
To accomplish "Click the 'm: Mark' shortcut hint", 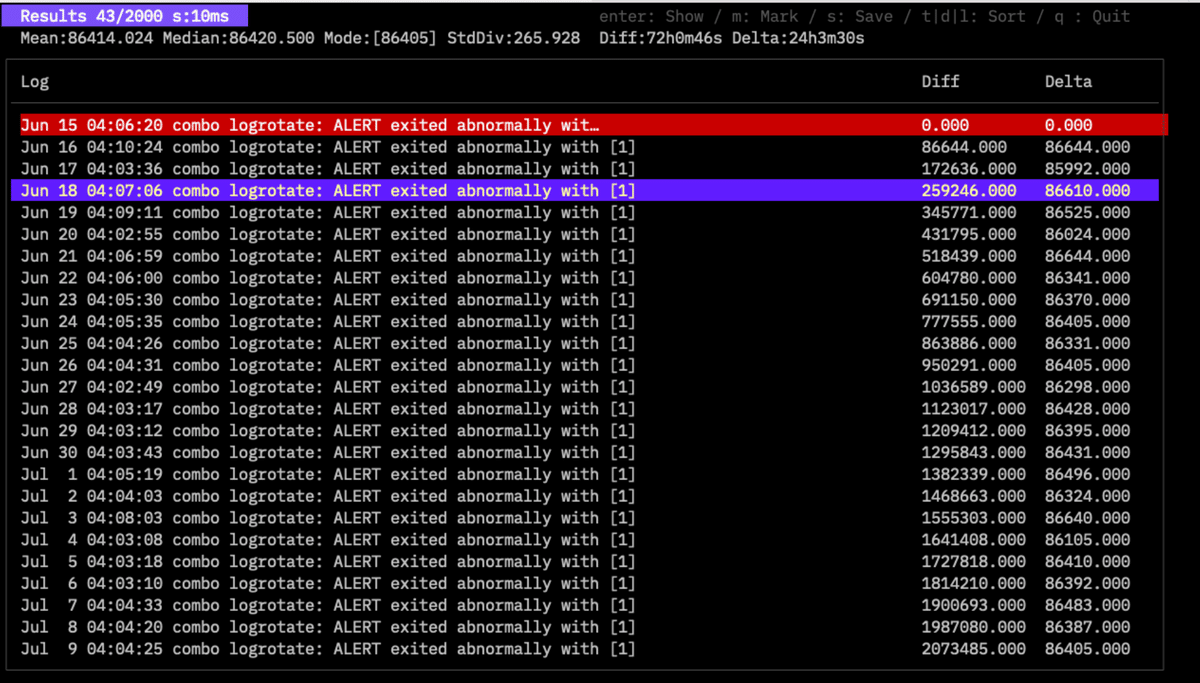I will coord(765,16).
